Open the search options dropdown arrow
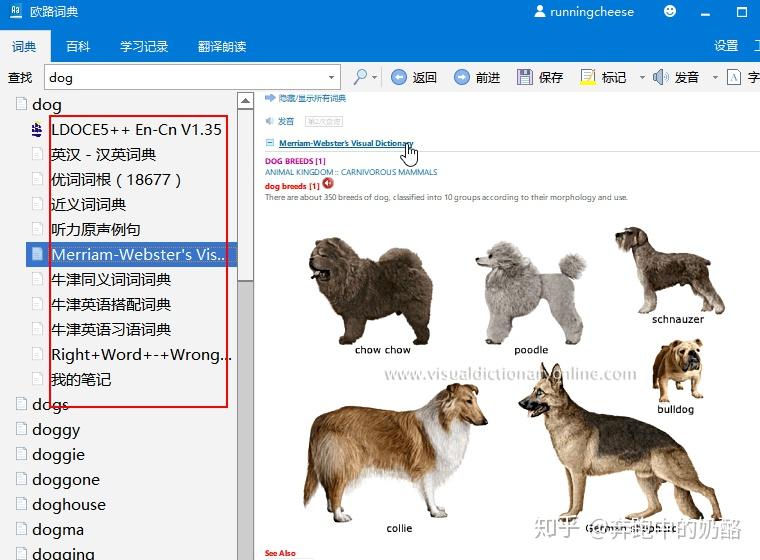Image resolution: width=760 pixels, height=560 pixels. point(375,78)
